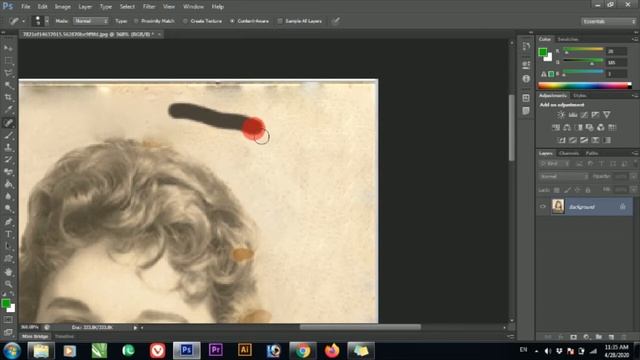Screen dimensions: 640x360
Task: Toggle lock transparent pixels in Layers
Action: (x=556, y=190)
